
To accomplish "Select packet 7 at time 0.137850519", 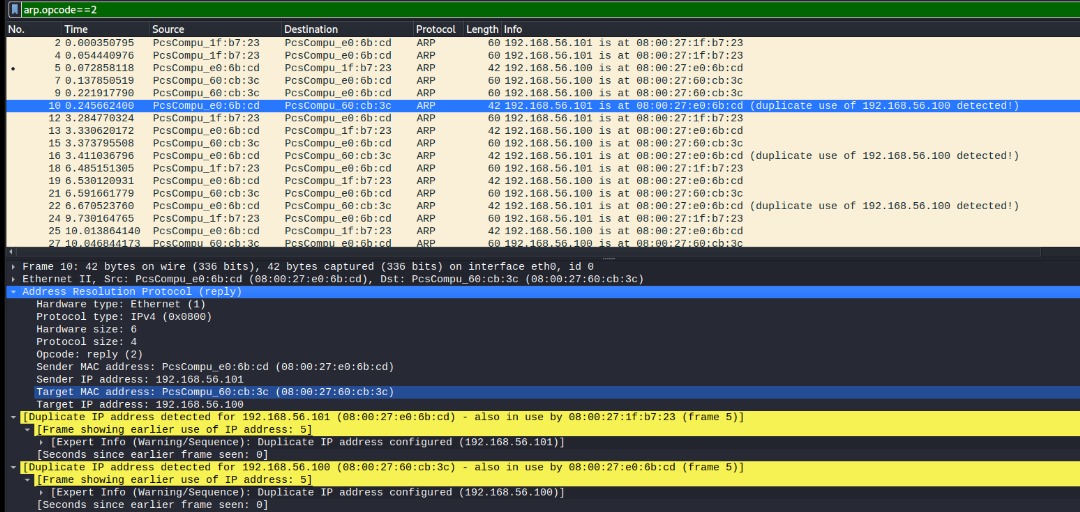I will tap(543, 81).
